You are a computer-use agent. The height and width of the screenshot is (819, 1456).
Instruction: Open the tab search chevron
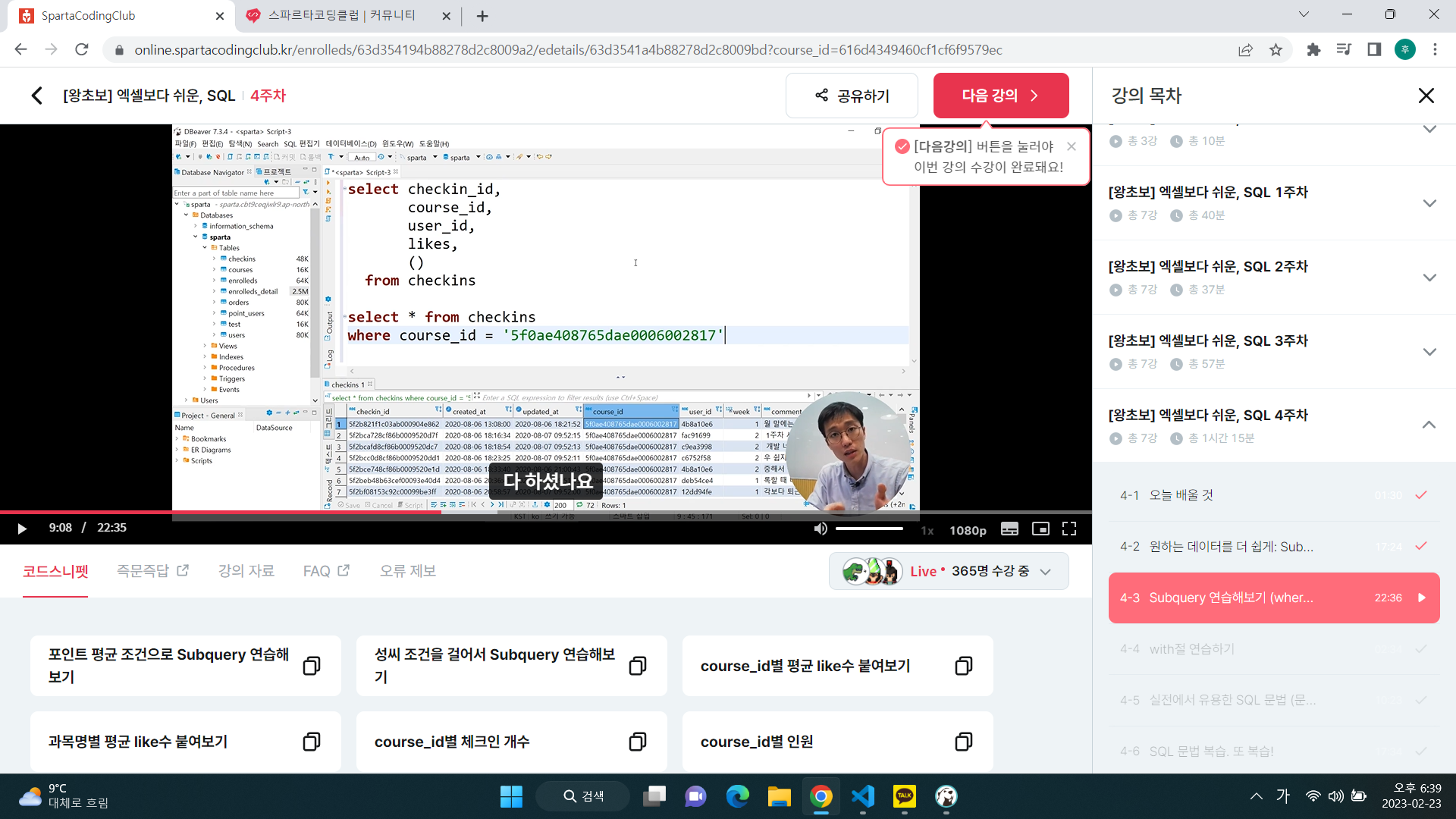coord(1304,14)
